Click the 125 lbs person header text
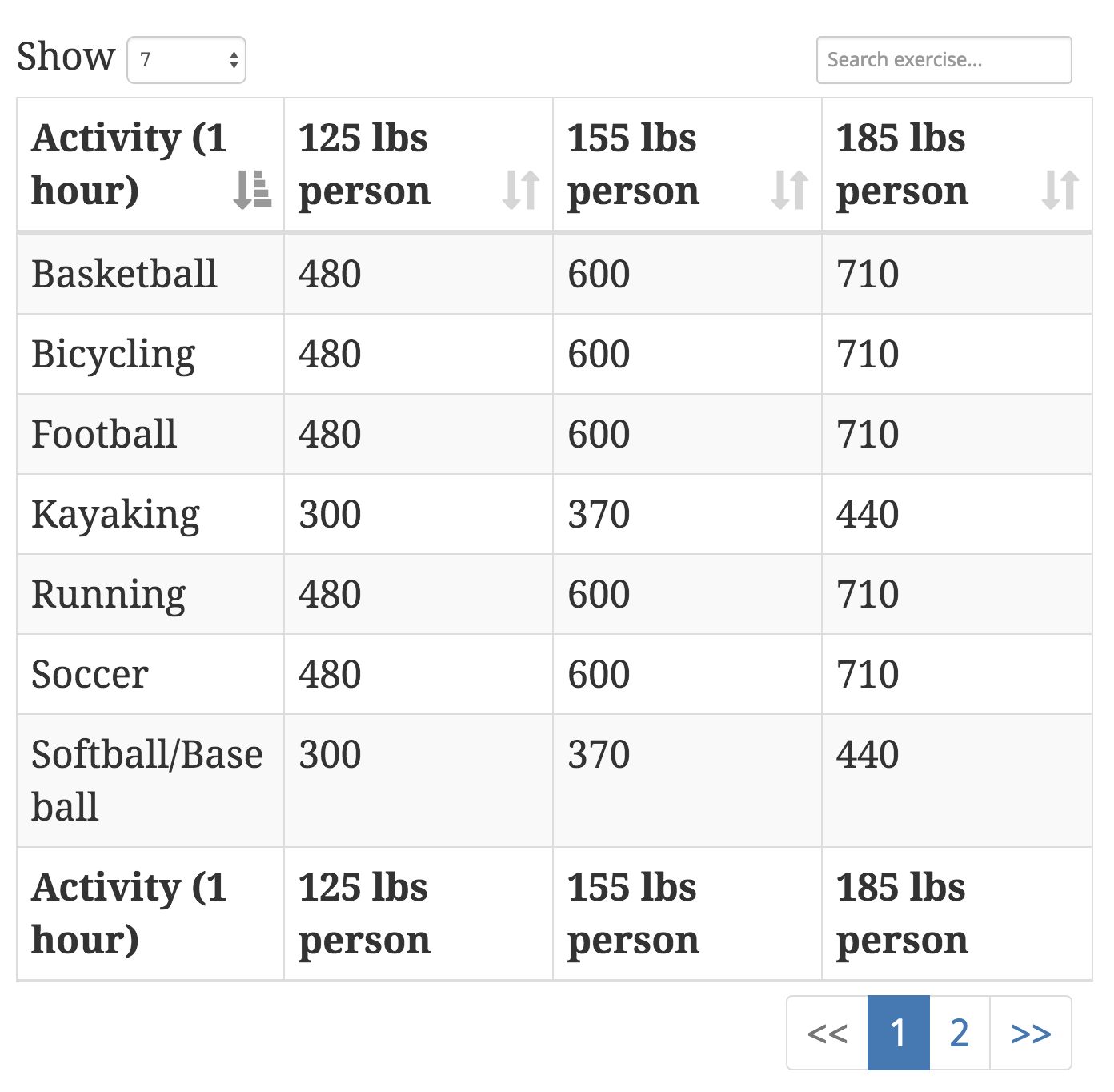Screen dimensions: 1114x1092 (x=364, y=164)
